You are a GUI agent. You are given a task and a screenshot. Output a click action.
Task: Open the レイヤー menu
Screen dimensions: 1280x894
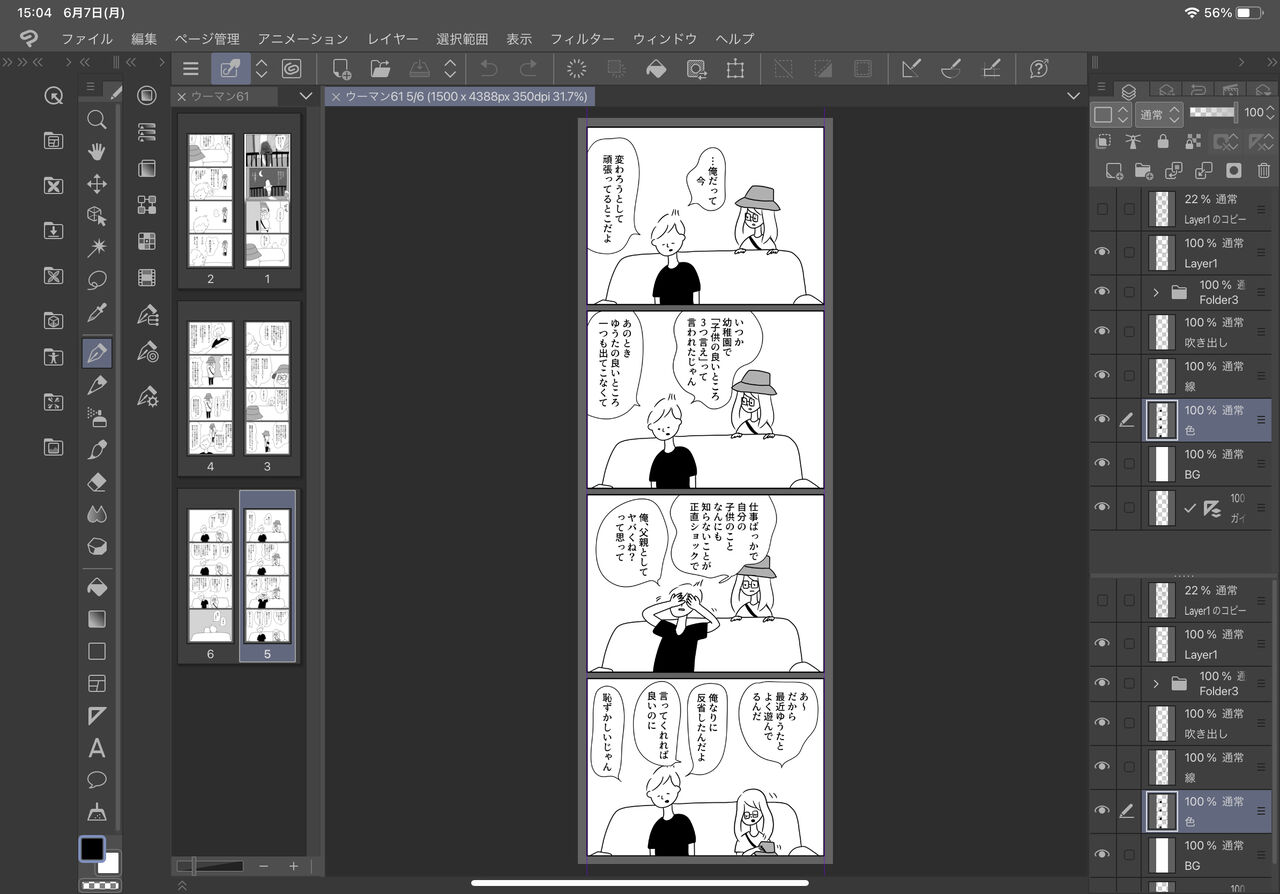tap(393, 39)
